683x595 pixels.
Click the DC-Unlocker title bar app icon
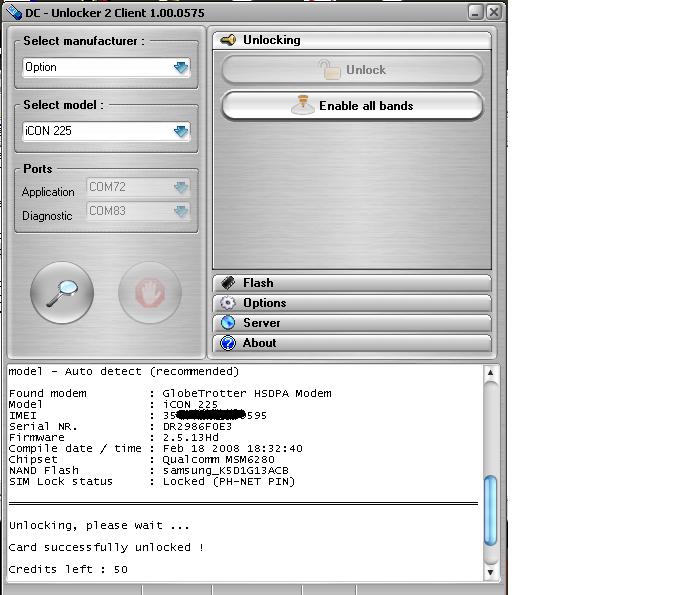point(13,12)
